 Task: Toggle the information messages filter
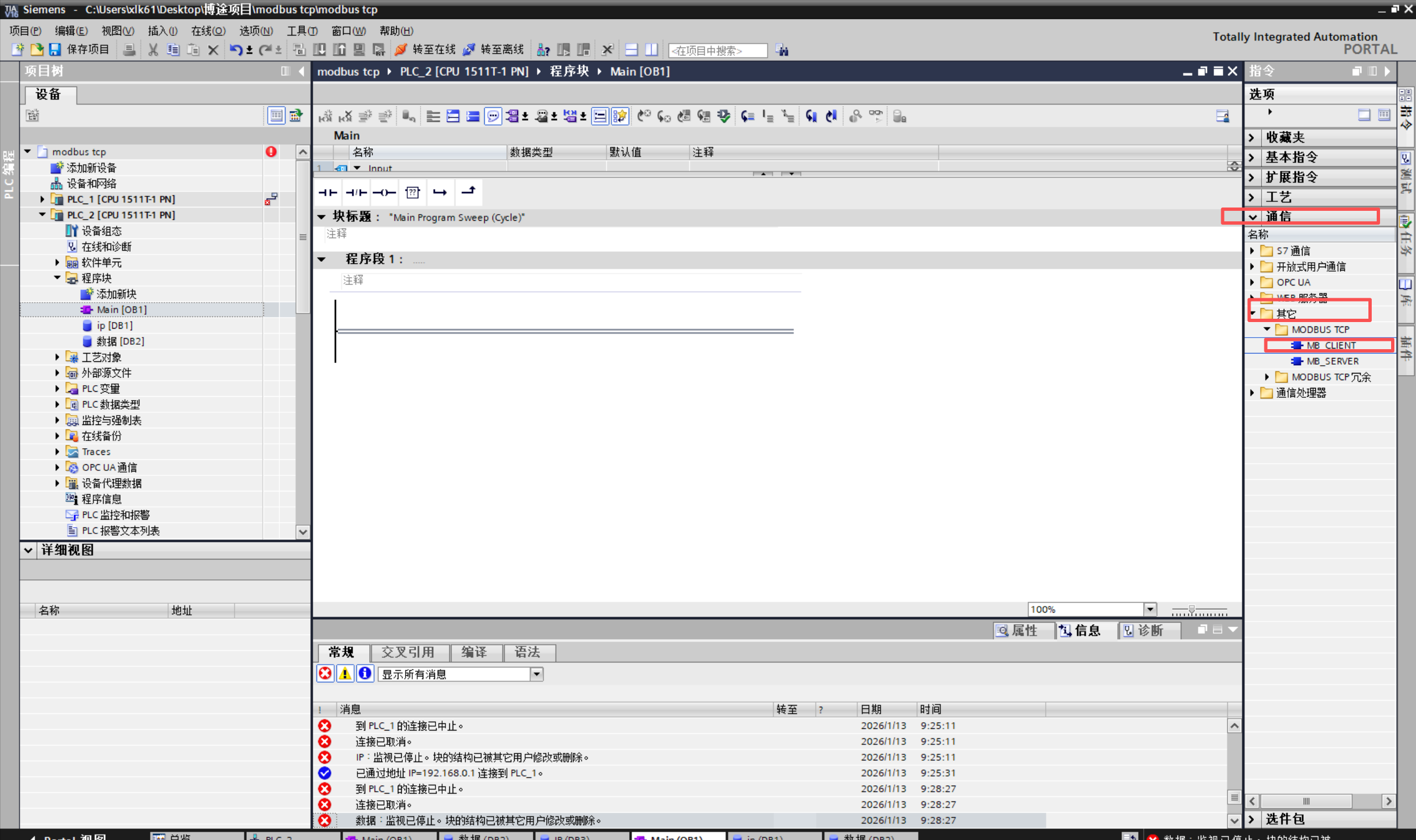pos(365,673)
